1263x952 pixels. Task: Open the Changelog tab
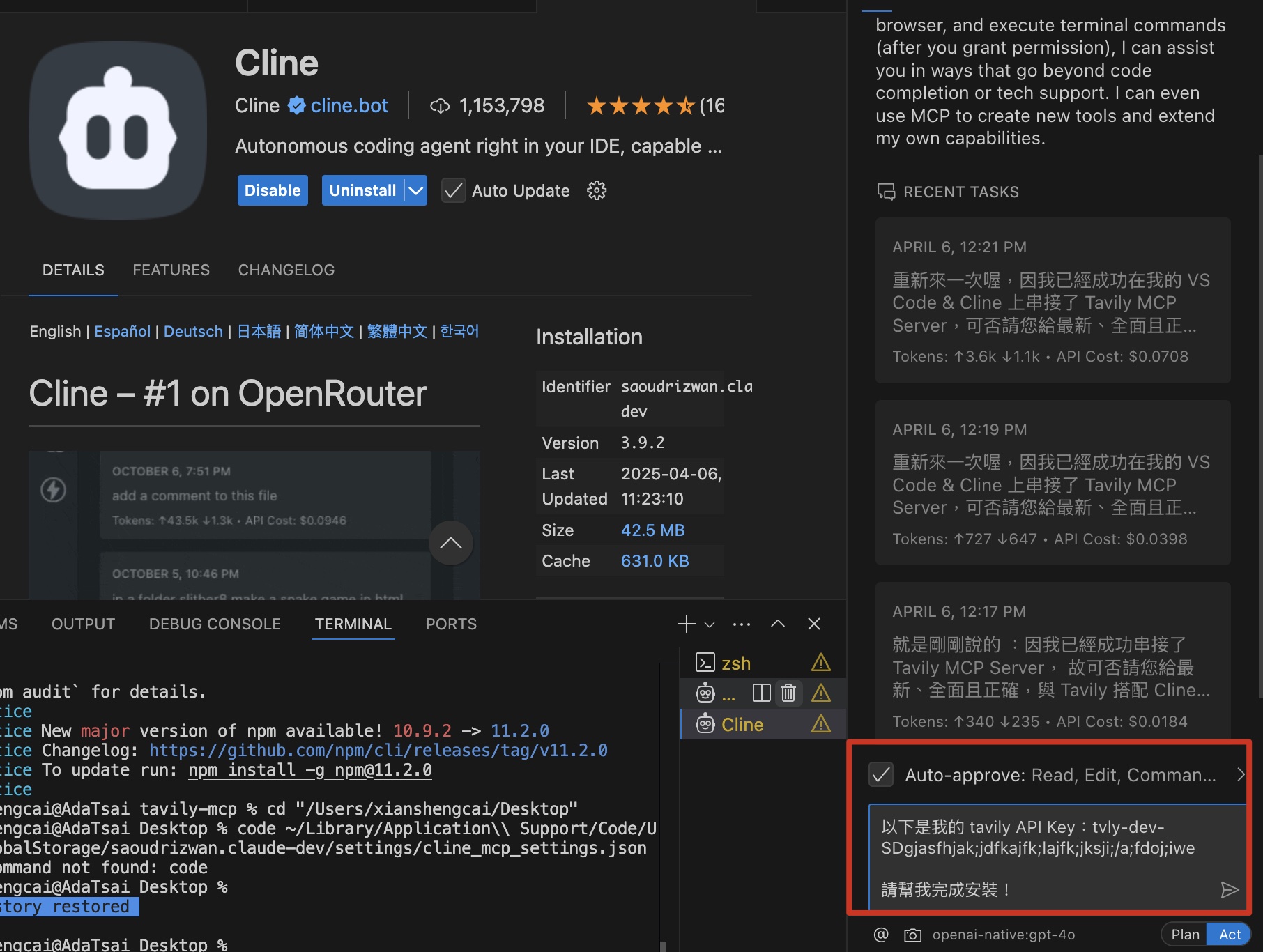click(286, 270)
